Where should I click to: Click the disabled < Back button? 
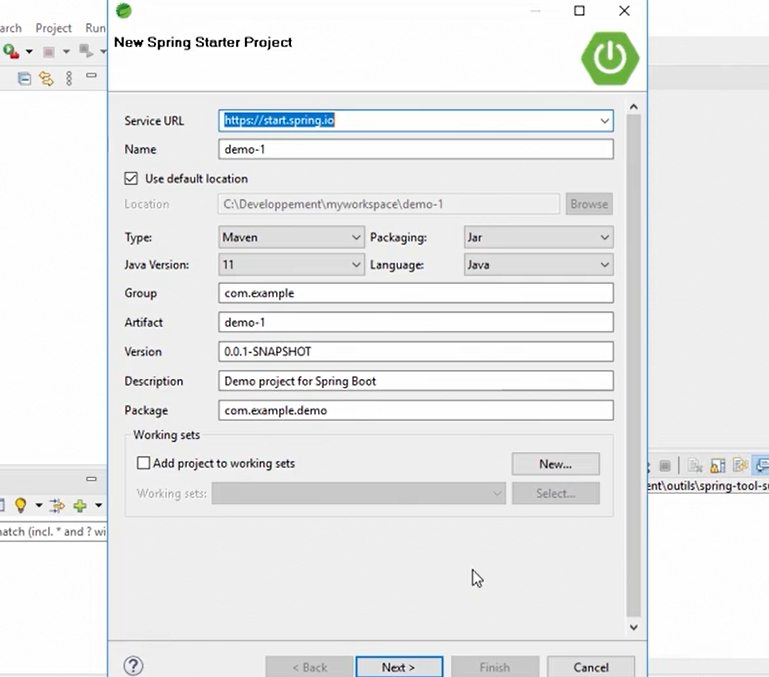tap(309, 667)
